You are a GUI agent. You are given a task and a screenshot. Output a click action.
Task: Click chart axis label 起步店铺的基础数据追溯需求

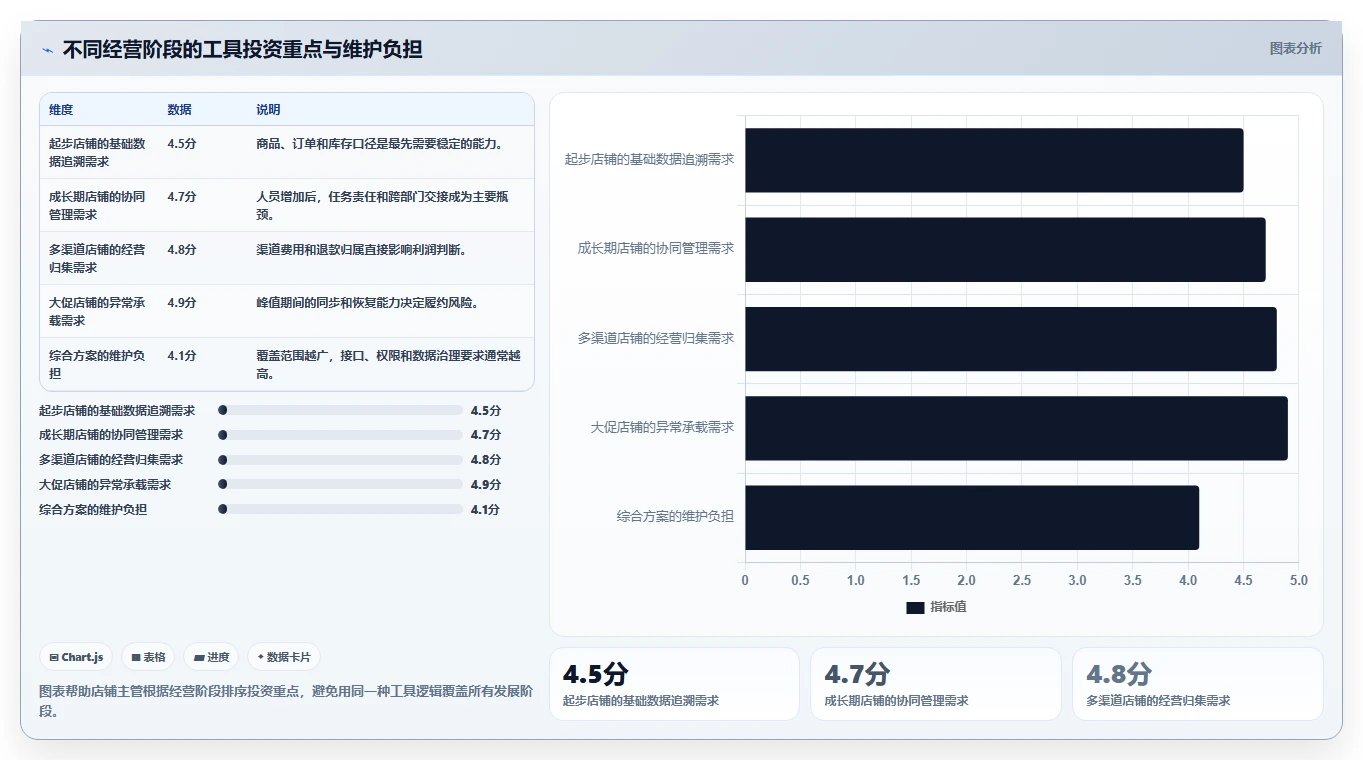(x=649, y=159)
